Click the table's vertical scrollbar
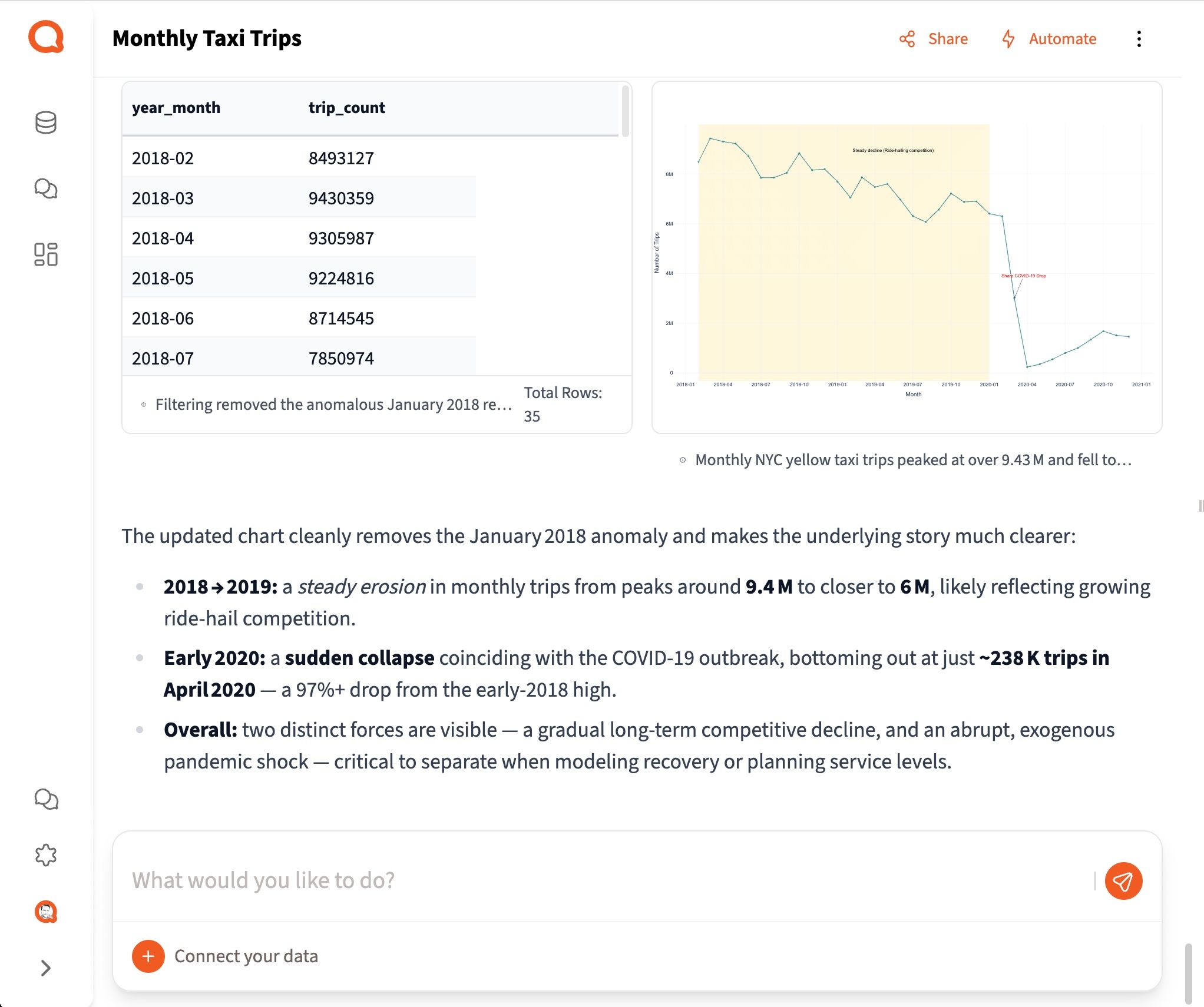Screen dimensions: 1204x1007 625,112
